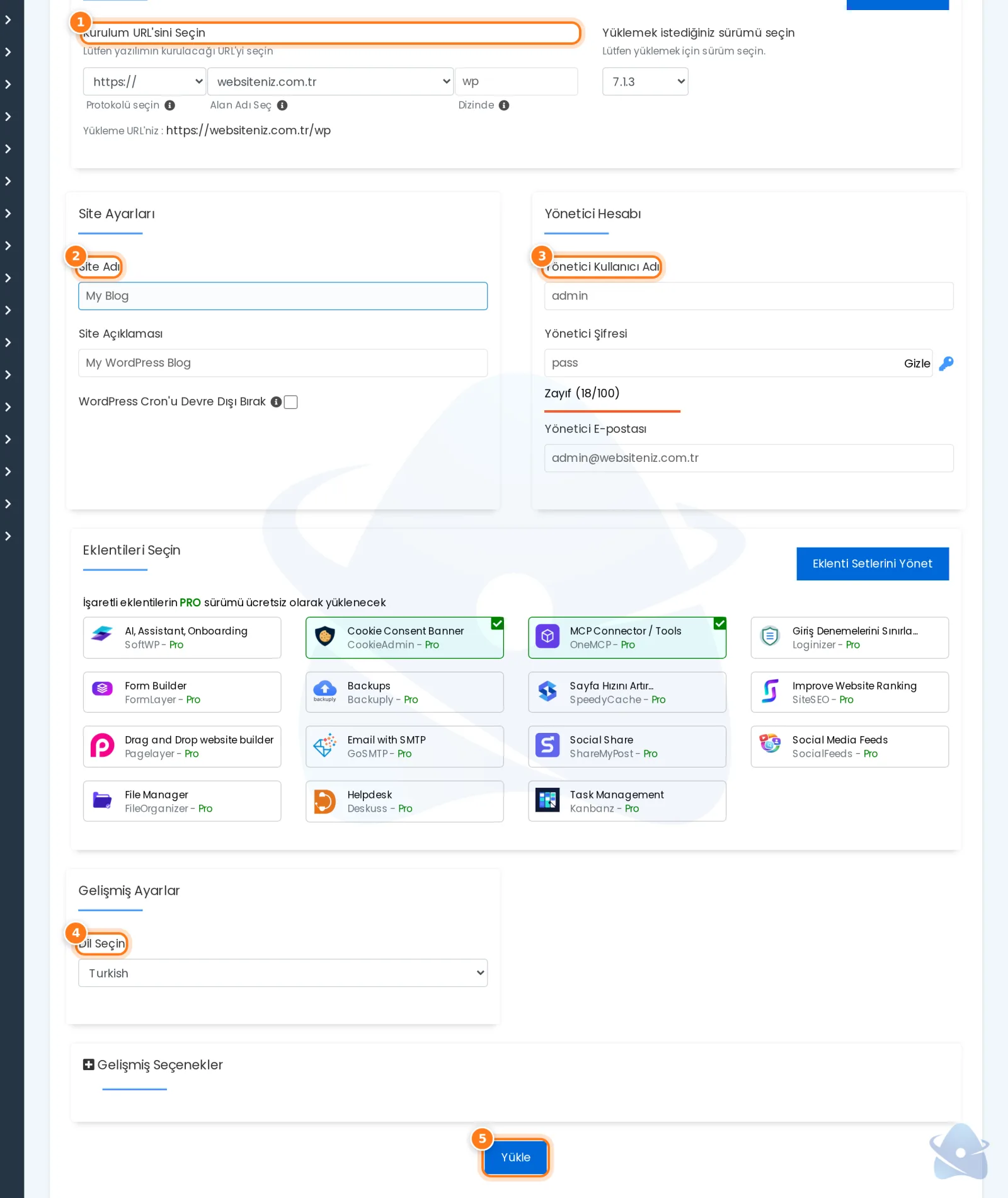Open the websiteniz.com.tr domain dropdown
The image size is (1008, 1198).
click(331, 82)
